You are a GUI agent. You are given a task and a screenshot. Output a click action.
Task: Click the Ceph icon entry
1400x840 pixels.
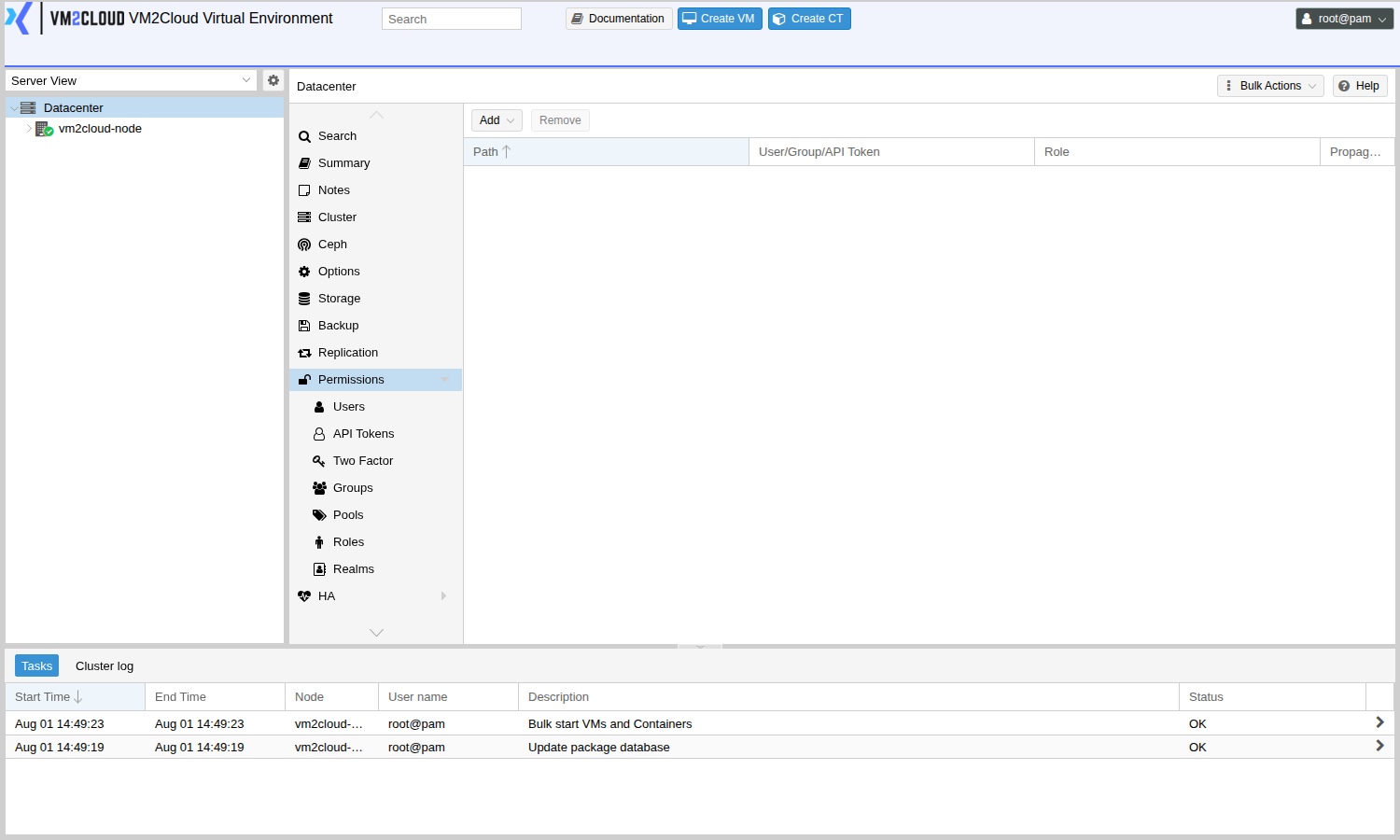(304, 245)
